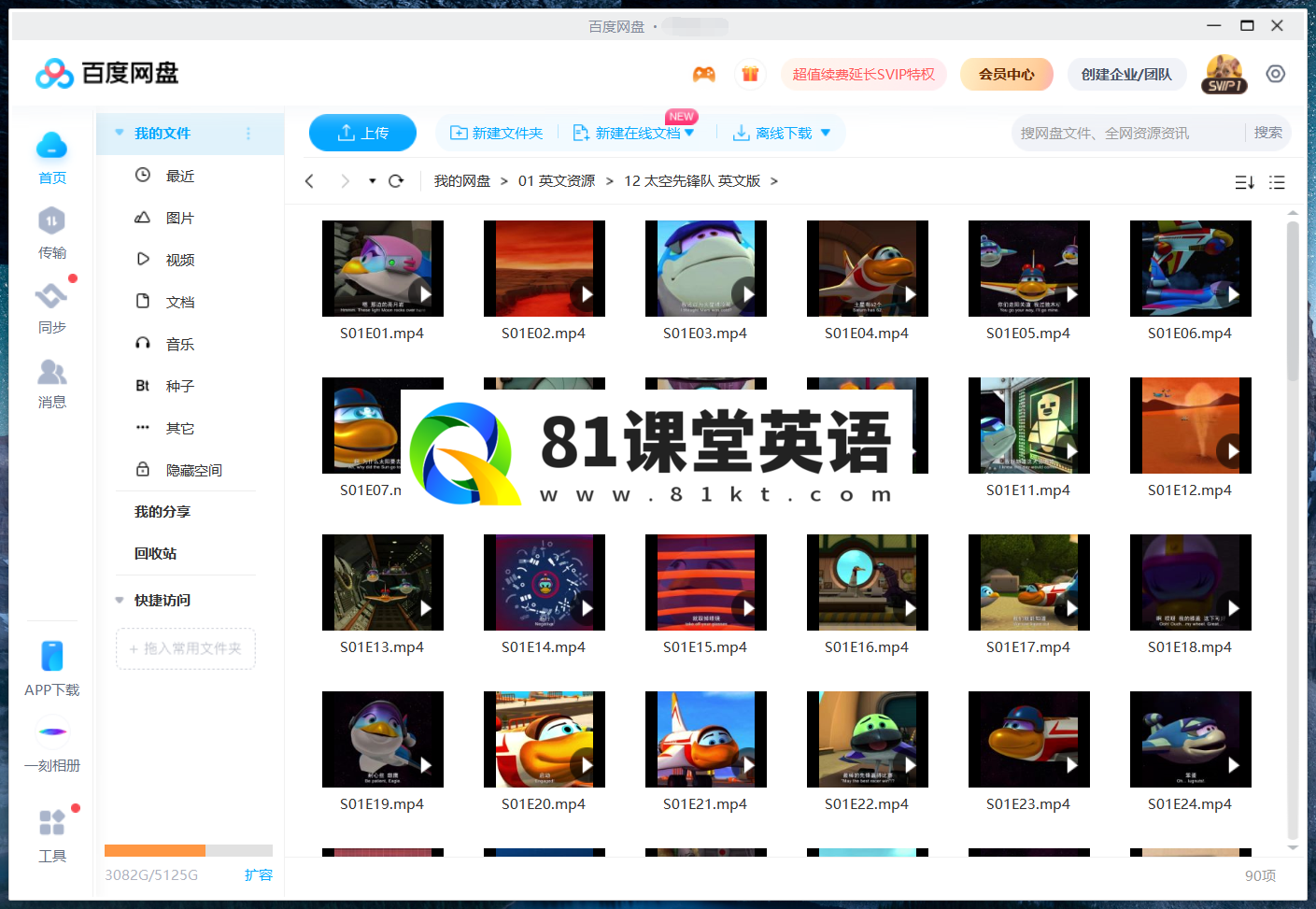The height and width of the screenshot is (909, 1316).
Task: Open 其它 other files category
Action: click(179, 428)
